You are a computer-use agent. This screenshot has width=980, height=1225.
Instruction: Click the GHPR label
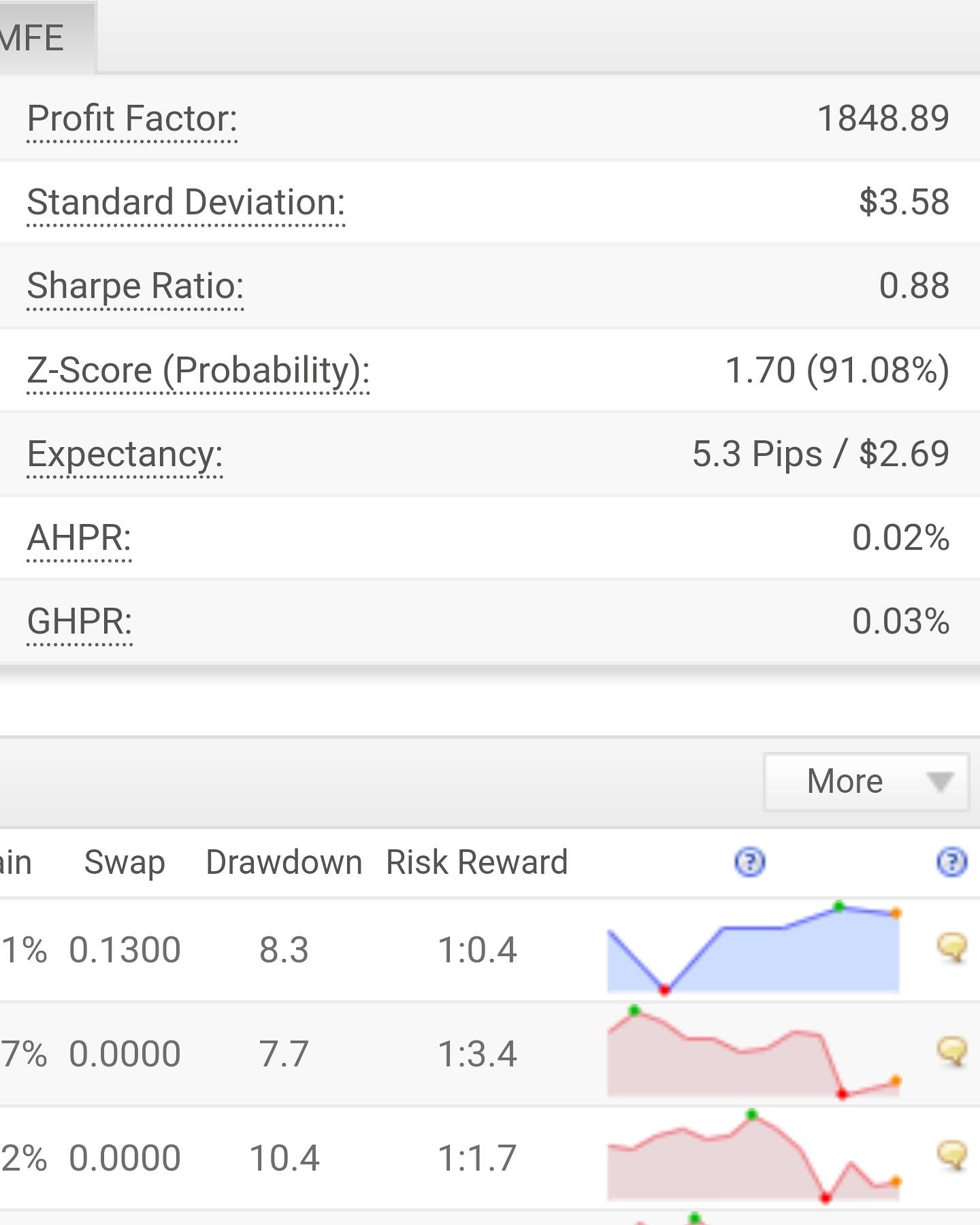80,621
